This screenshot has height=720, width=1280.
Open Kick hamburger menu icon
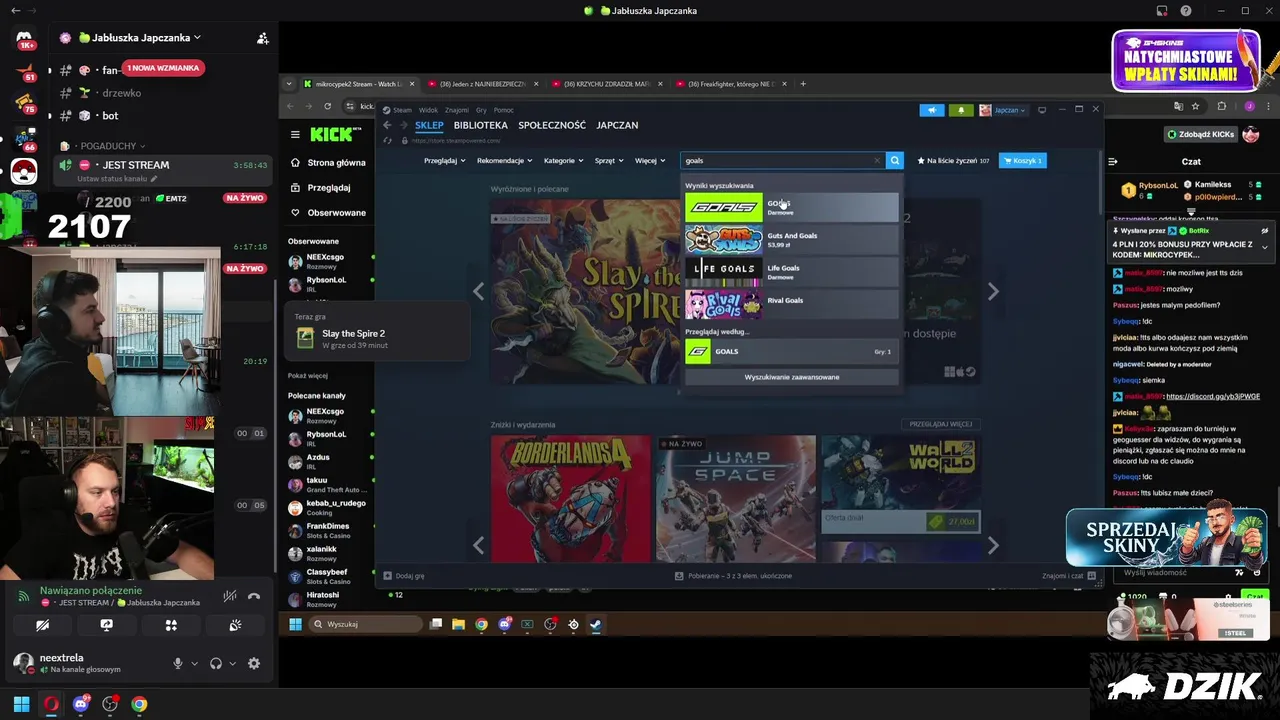click(295, 134)
